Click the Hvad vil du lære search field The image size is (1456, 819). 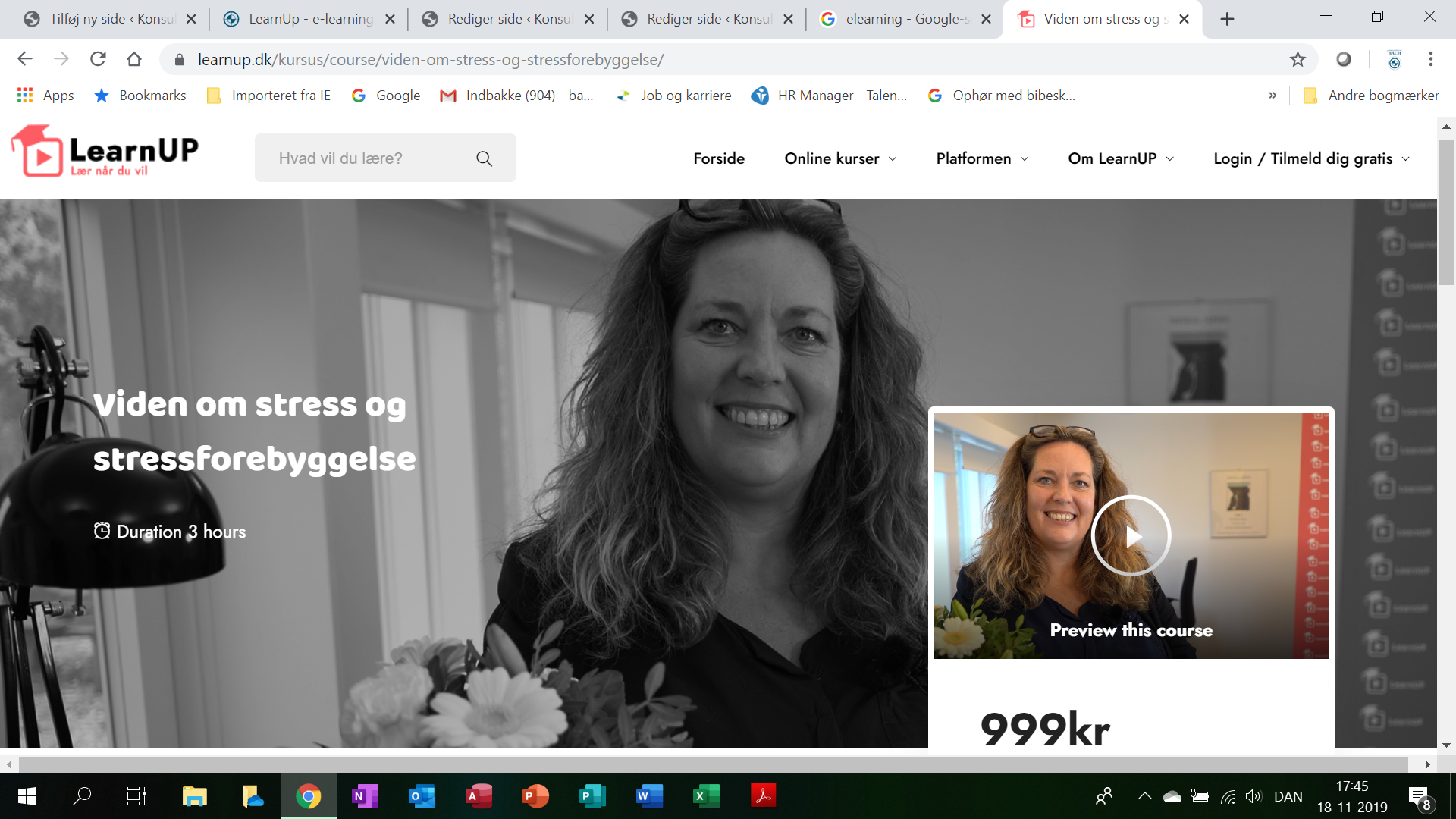pyautogui.click(x=364, y=158)
